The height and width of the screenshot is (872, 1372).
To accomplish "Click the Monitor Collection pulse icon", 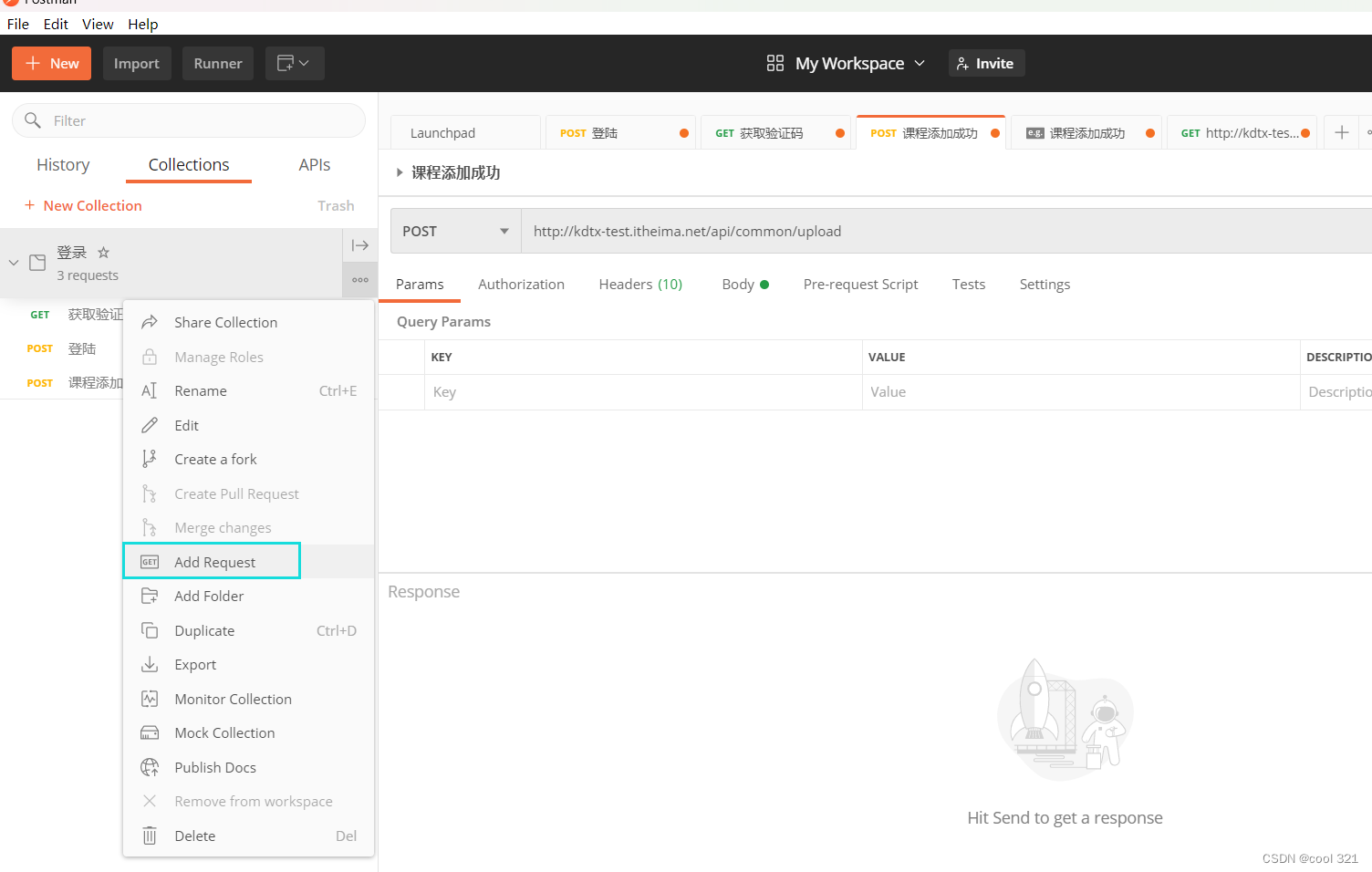I will (150, 699).
